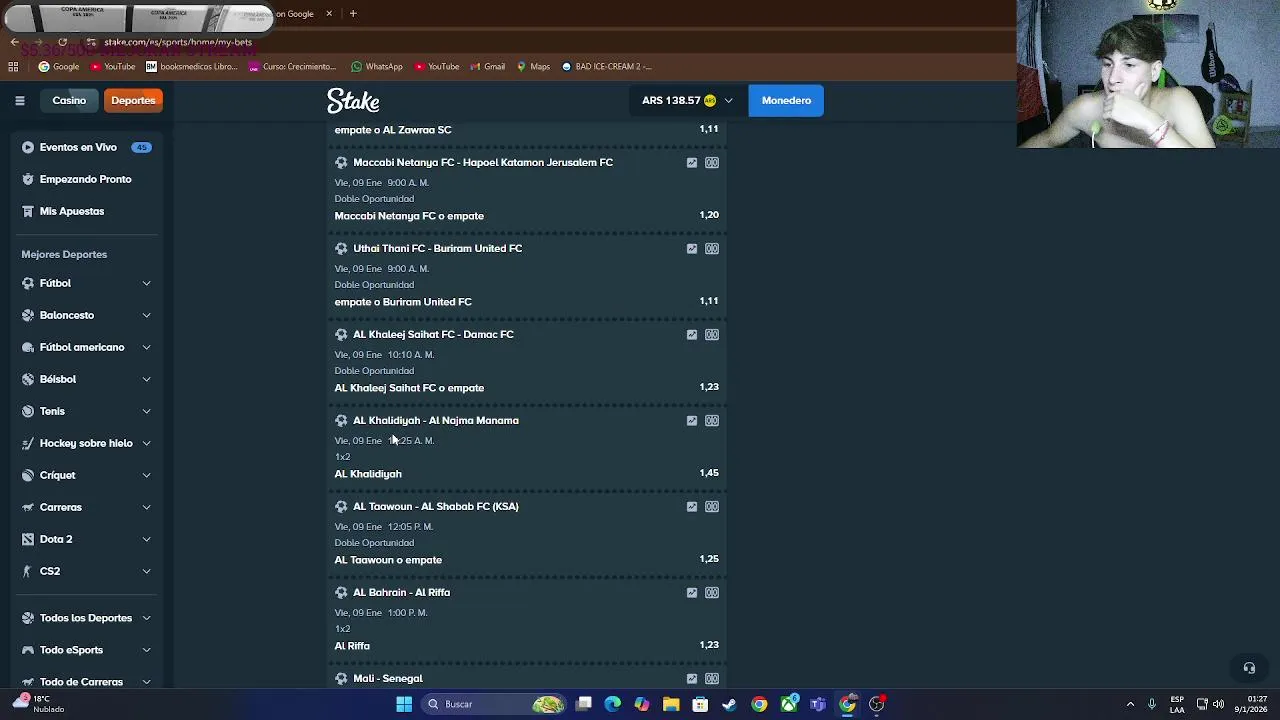Open bet slip icon for Mali - Senegal
This screenshot has width=1280, height=720.
[x=712, y=678]
